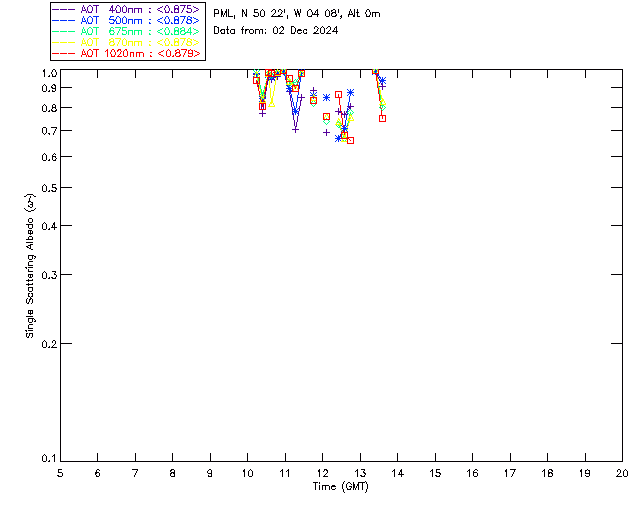Image resolution: width=640 pixels, height=512 pixels.
Task: Click the purple plus at bottom of the 11 GMT dip
Action: tap(295, 130)
